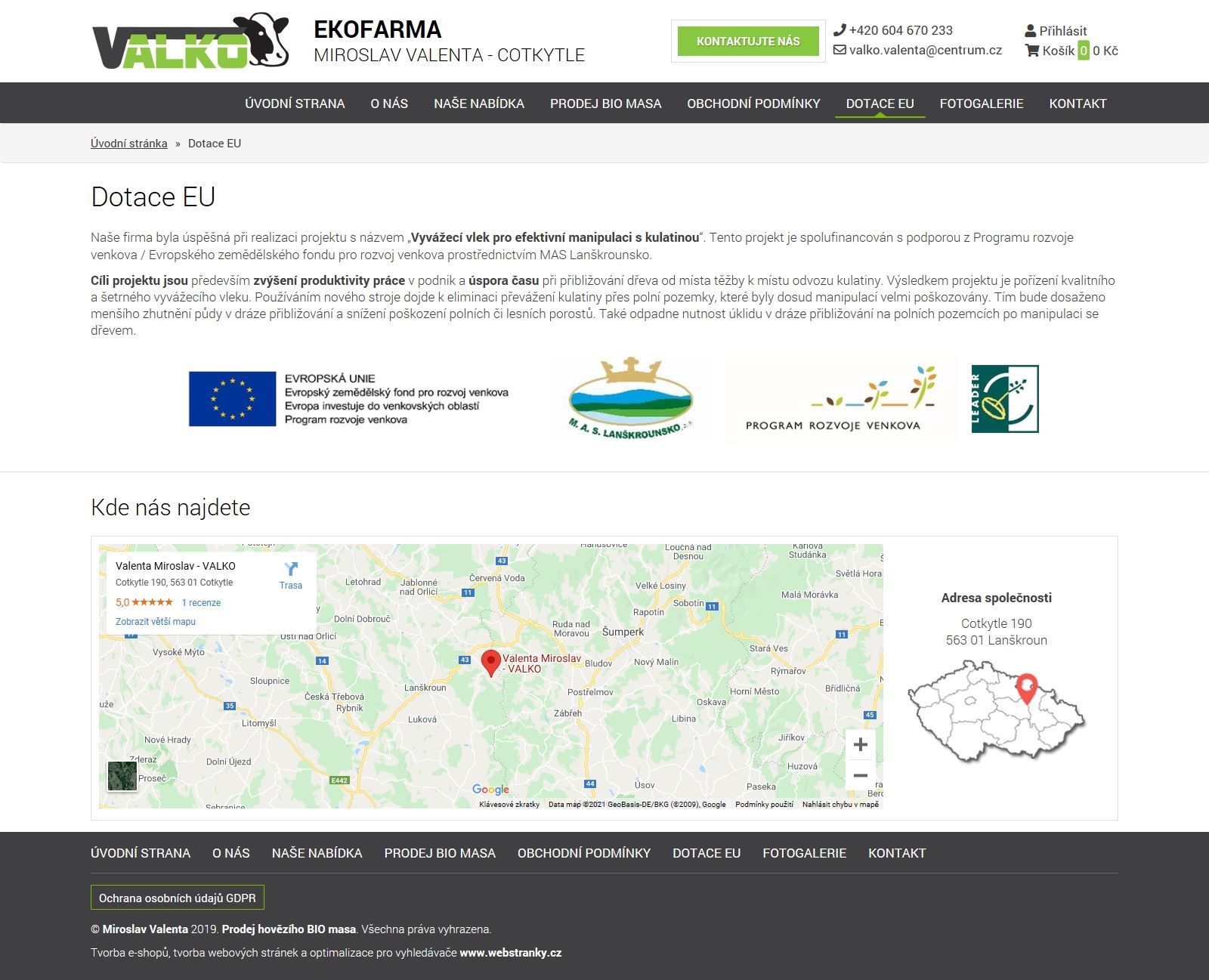This screenshot has height=980, width=1209.
Task: Click the red map pin for Valenta Miroslav
Action: point(491,663)
